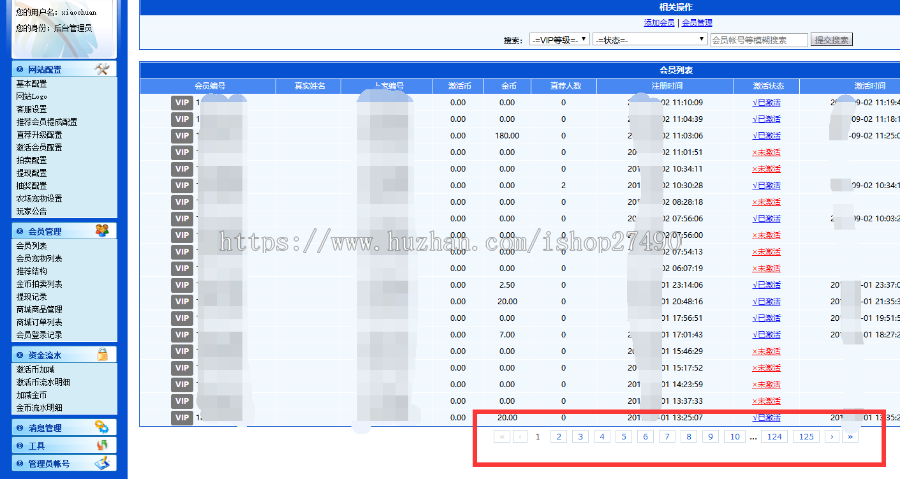The image size is (900, 479).
Task: Click the 注册时间 column header
Action: 665,86
